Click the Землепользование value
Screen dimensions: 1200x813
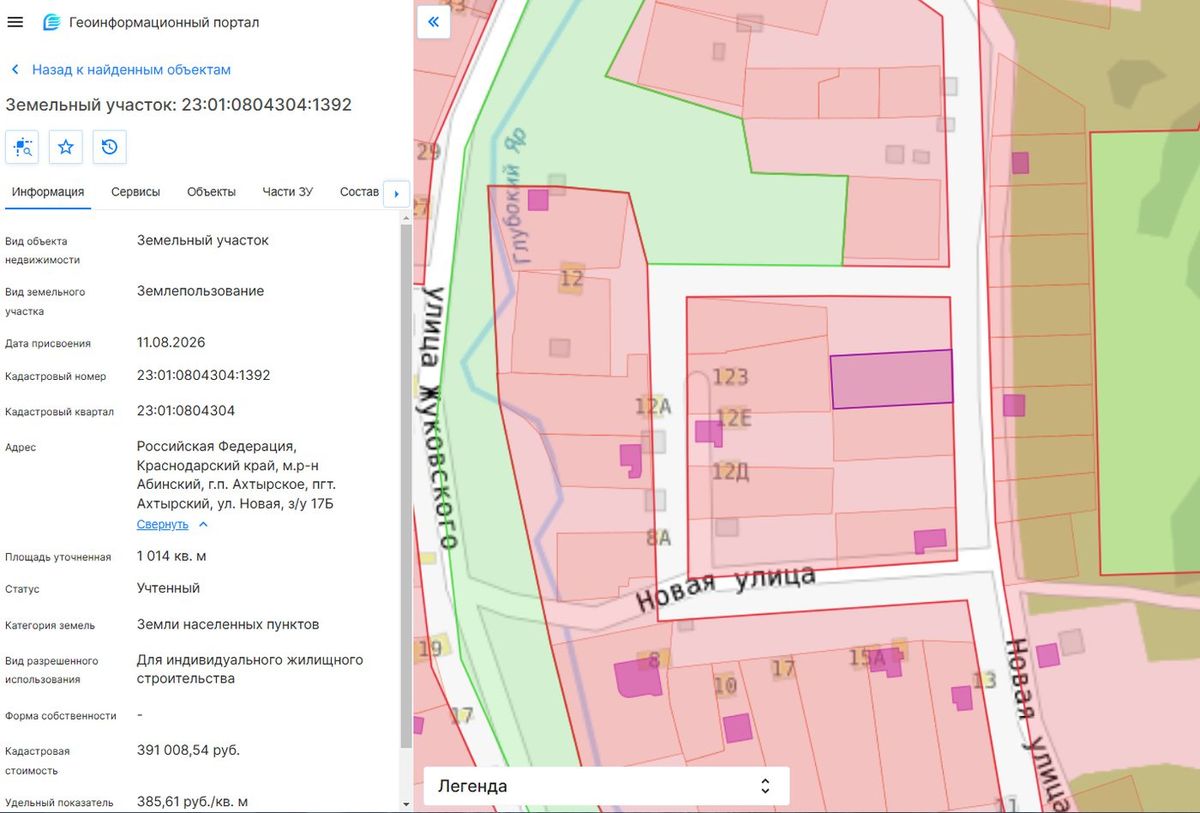[x=201, y=291]
